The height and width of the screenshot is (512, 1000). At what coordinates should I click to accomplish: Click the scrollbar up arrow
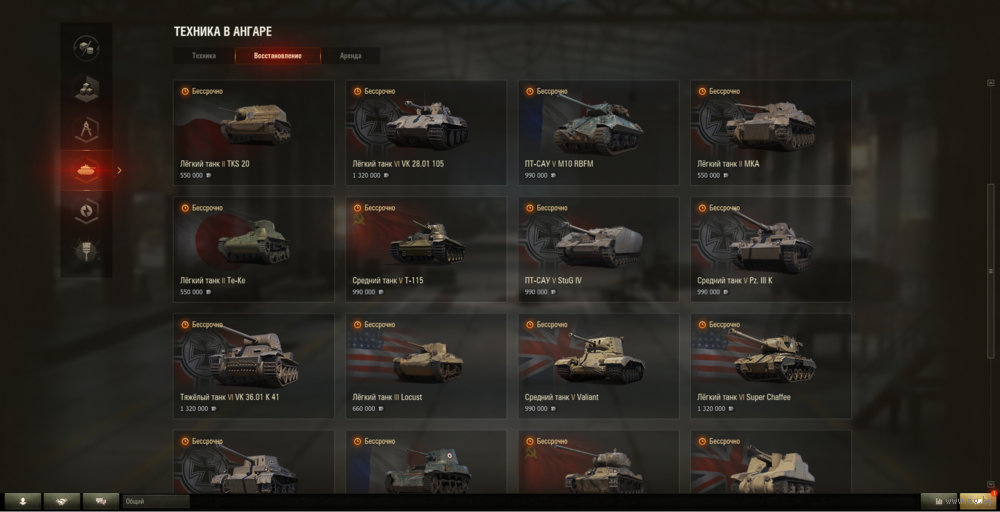click(990, 83)
